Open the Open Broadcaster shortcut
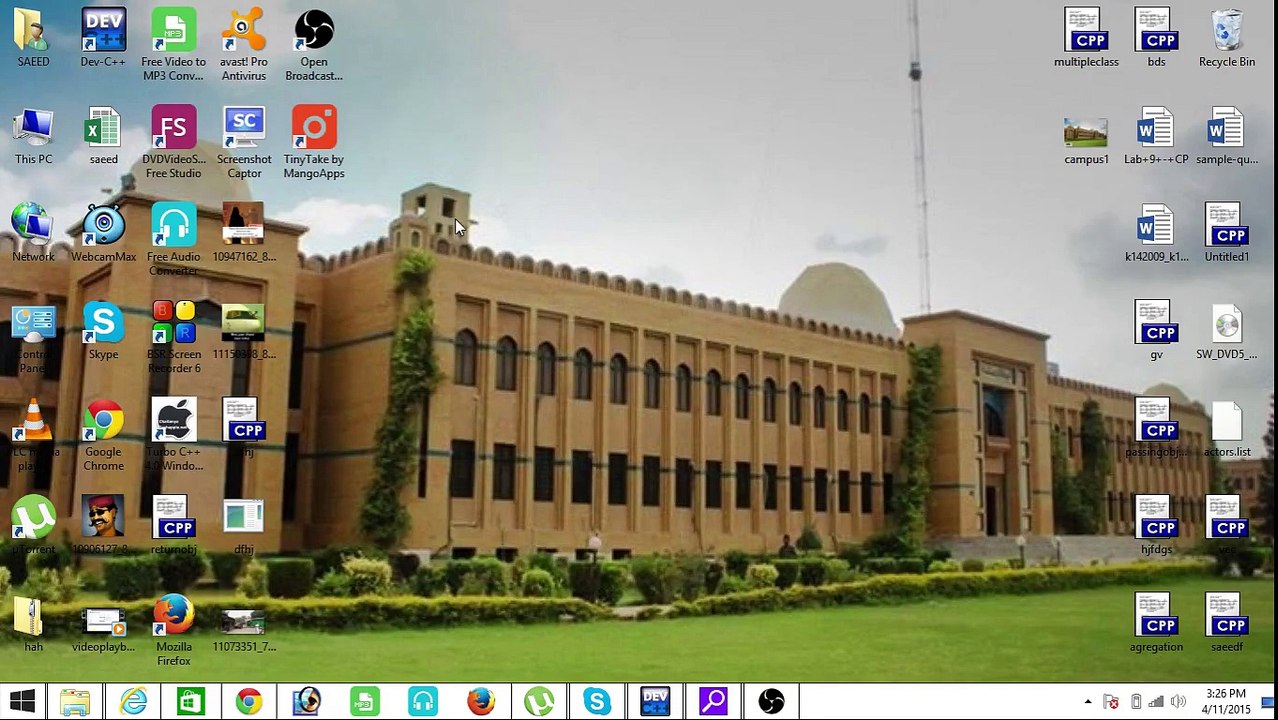 point(314,45)
